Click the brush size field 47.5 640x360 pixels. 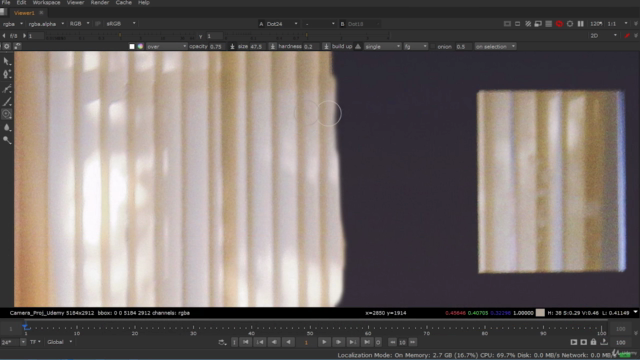tap(257, 47)
